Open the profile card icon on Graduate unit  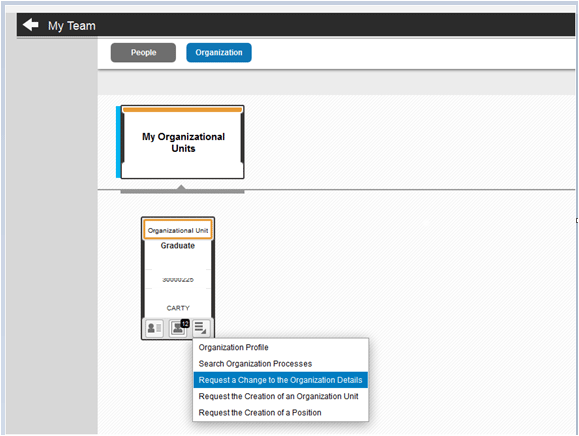154,328
